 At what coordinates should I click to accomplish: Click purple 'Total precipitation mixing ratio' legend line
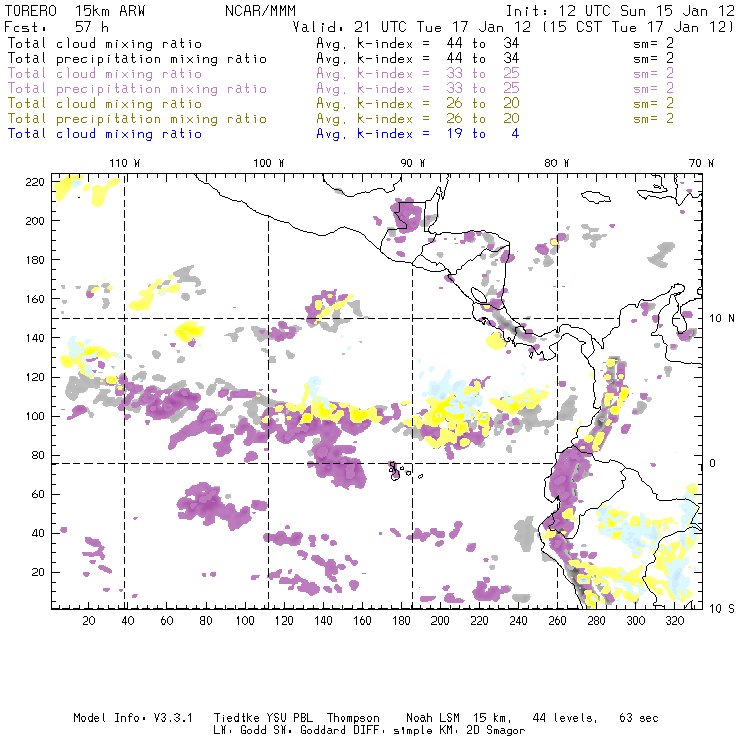[137, 89]
